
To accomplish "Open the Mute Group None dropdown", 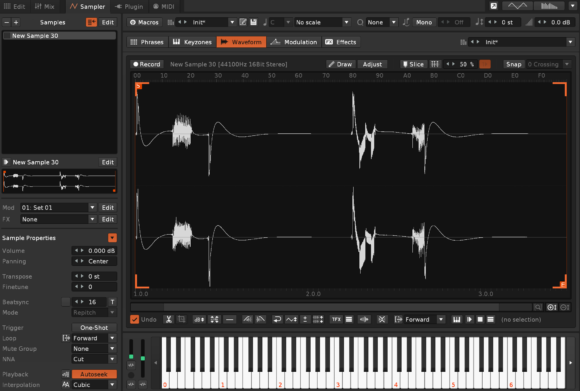I will (94, 349).
